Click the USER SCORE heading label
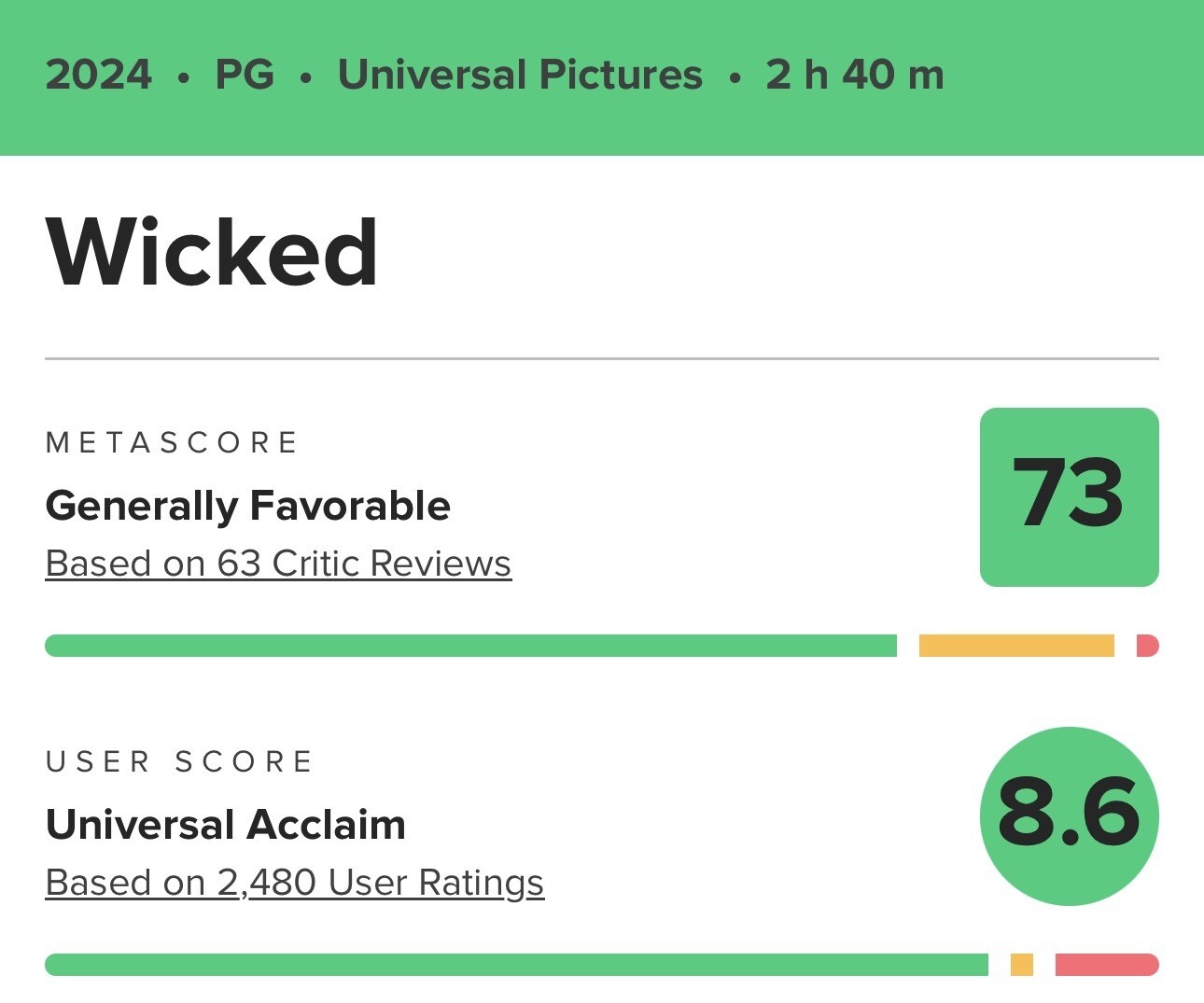This screenshot has height=1003, width=1204. (x=179, y=761)
